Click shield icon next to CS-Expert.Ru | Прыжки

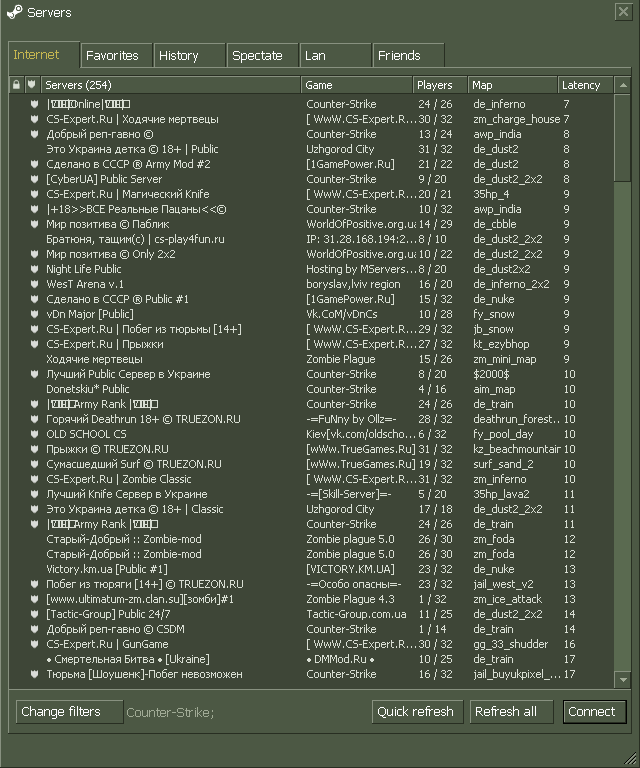click(x=34, y=344)
